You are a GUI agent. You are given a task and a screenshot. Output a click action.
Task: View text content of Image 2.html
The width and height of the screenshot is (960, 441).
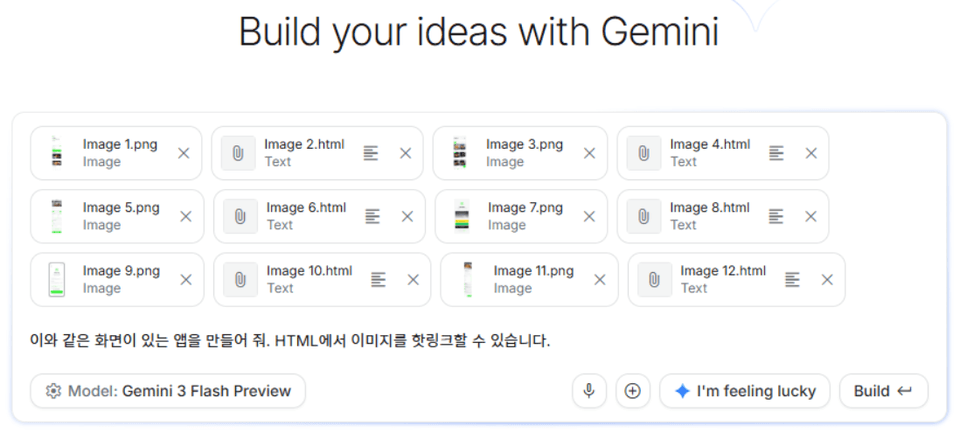370,153
